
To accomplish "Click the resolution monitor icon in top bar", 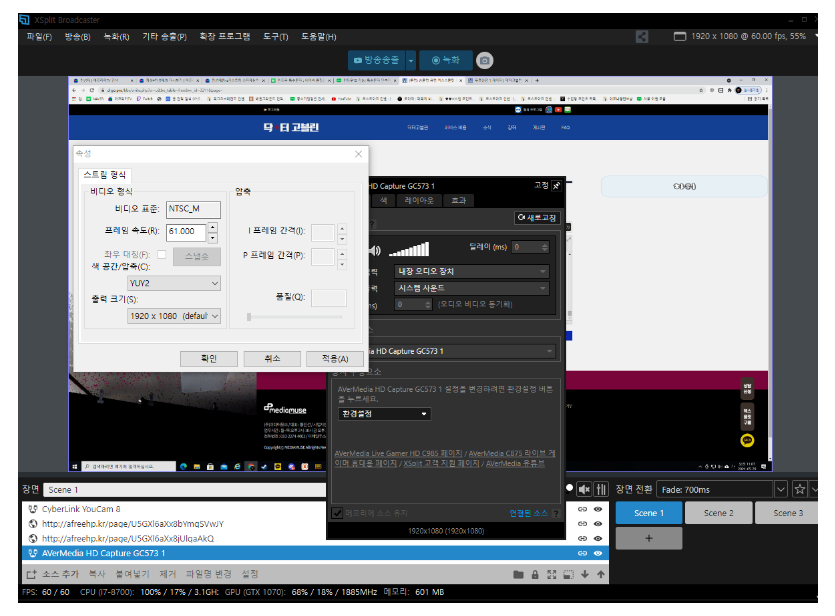I will 680,37.
